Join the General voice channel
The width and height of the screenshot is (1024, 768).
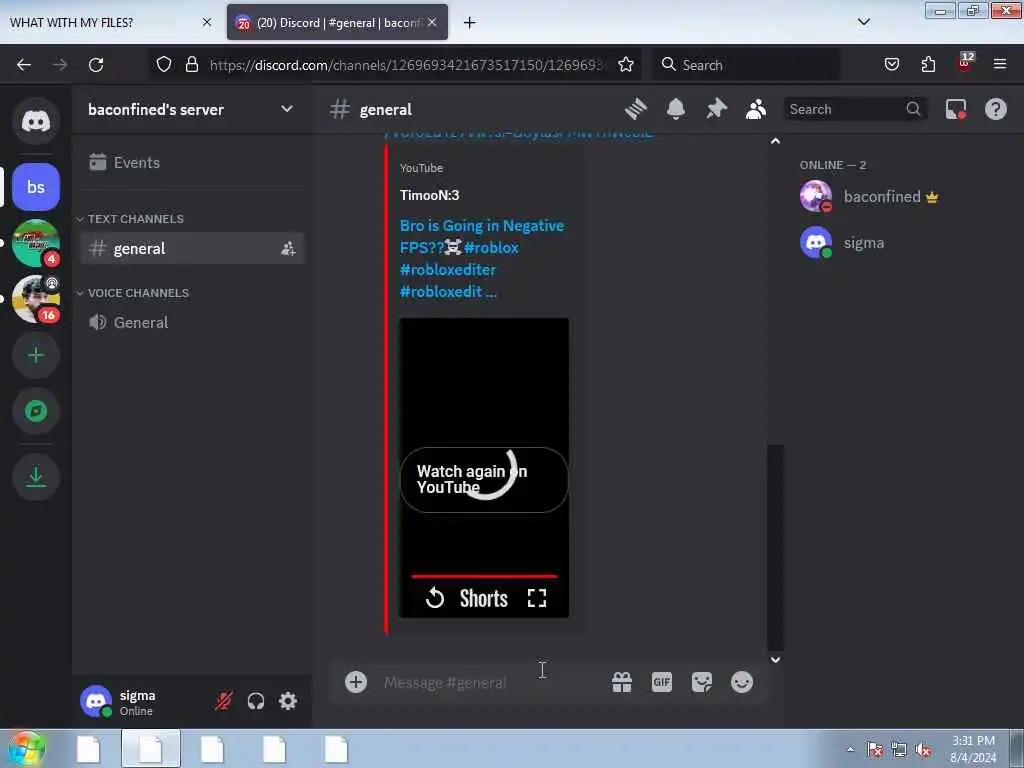(191, 323)
